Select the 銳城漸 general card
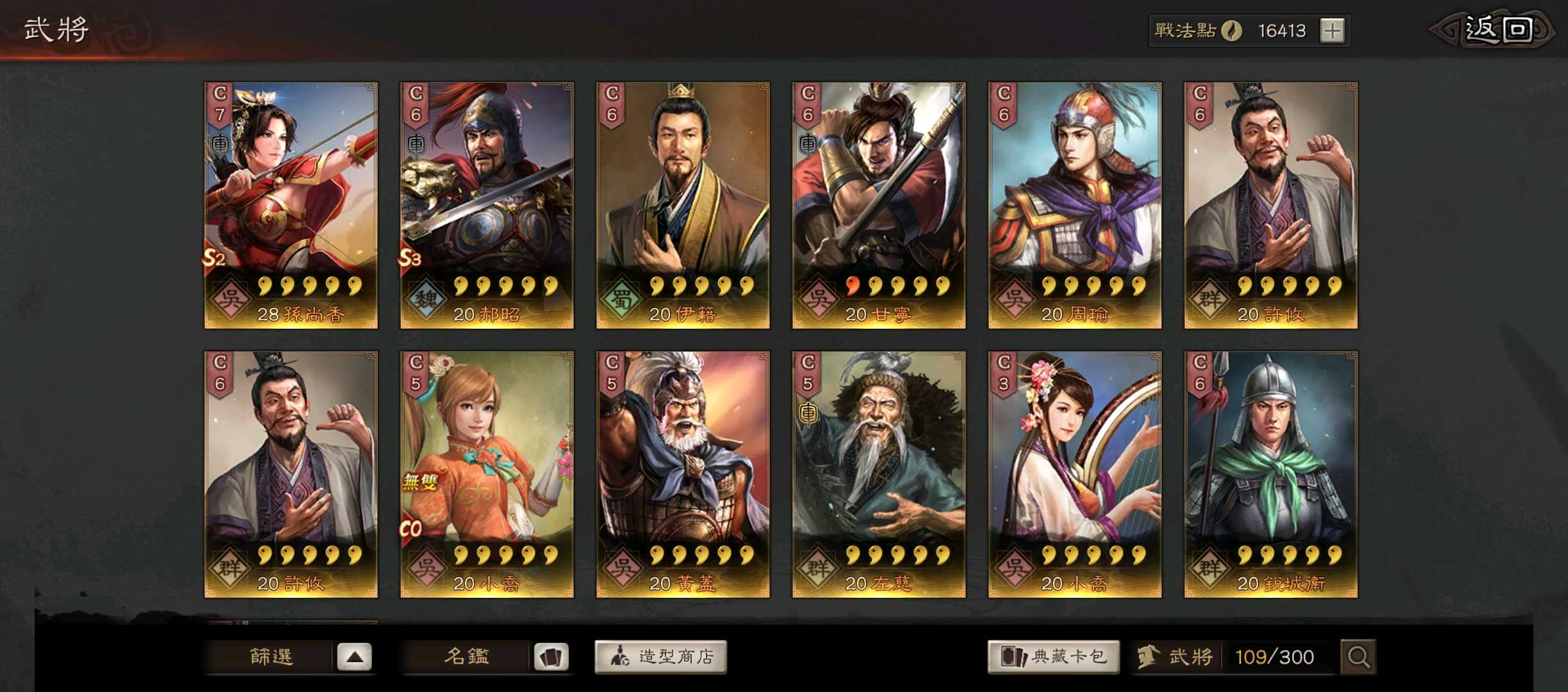 pyautogui.click(x=1271, y=474)
